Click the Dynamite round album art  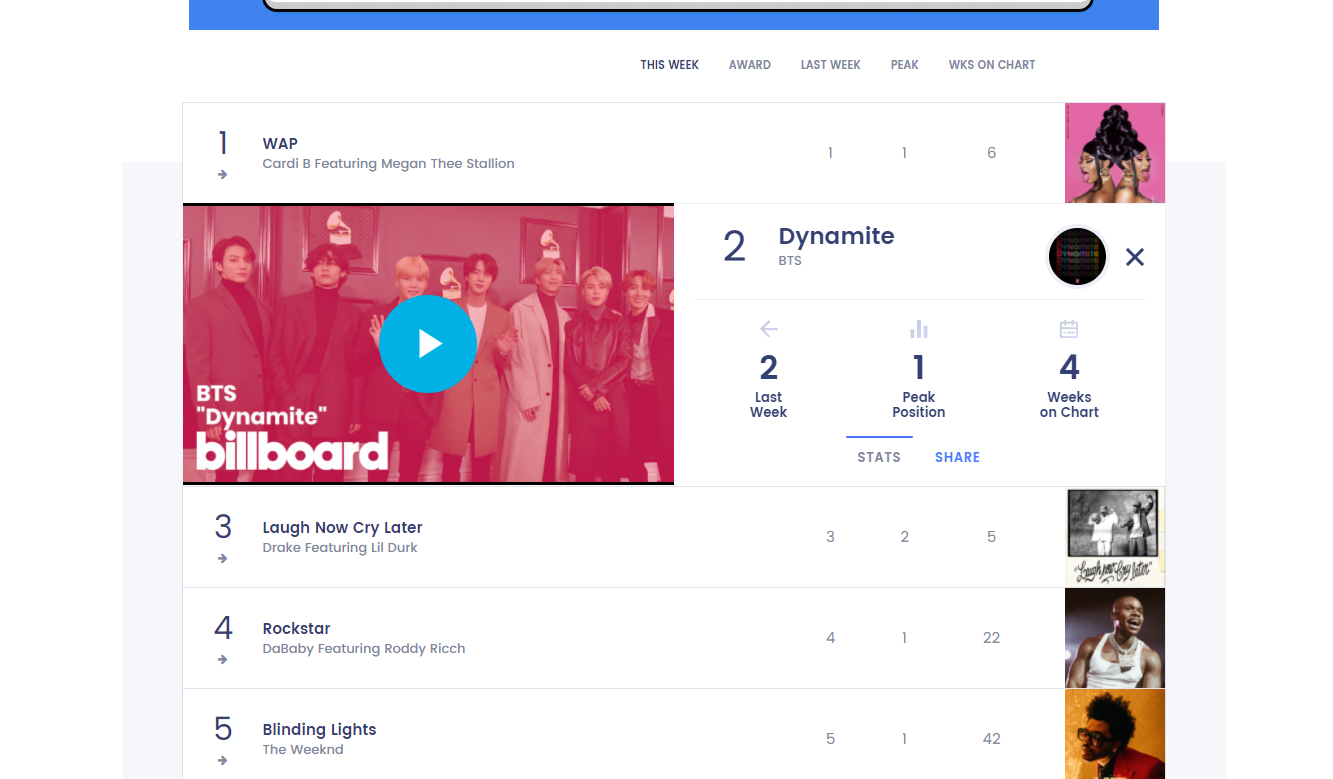tap(1077, 257)
